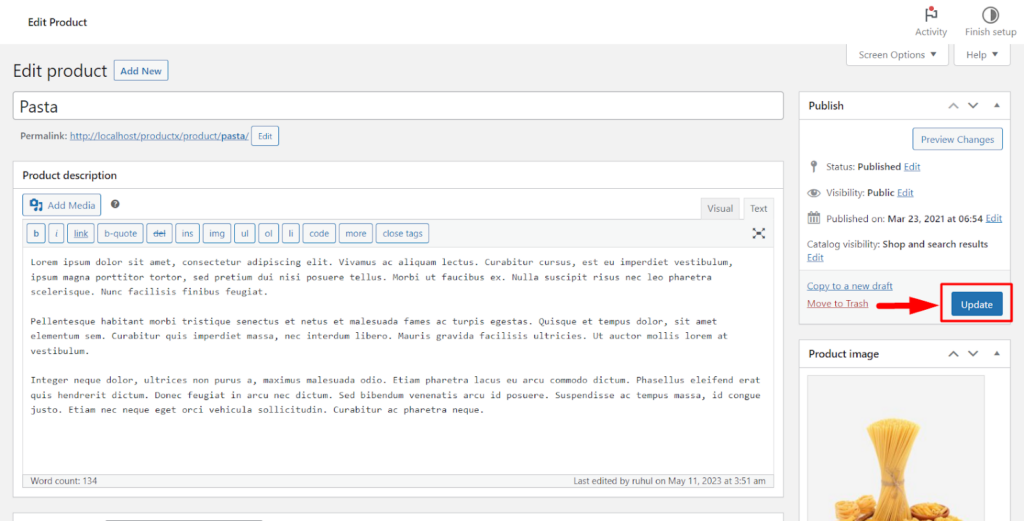This screenshot has height=521, width=1024.
Task: Click the li quicktag button
Action: [x=291, y=233]
